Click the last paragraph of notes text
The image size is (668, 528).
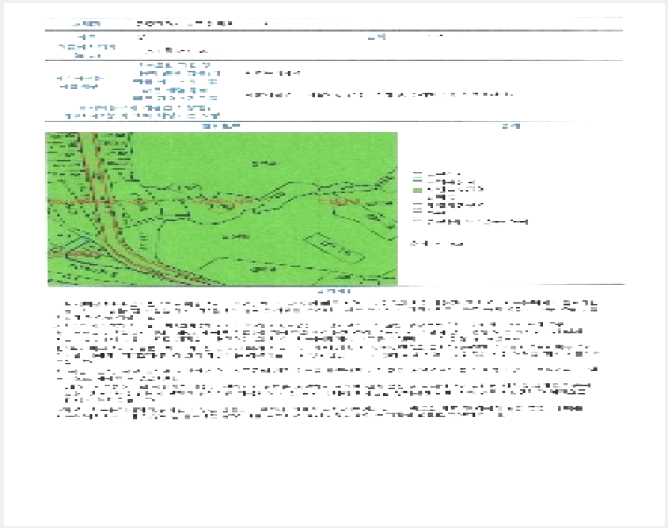(320, 412)
